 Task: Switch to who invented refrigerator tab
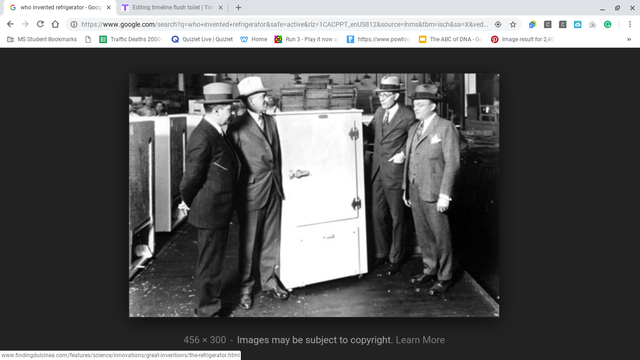pyautogui.click(x=60, y=7)
